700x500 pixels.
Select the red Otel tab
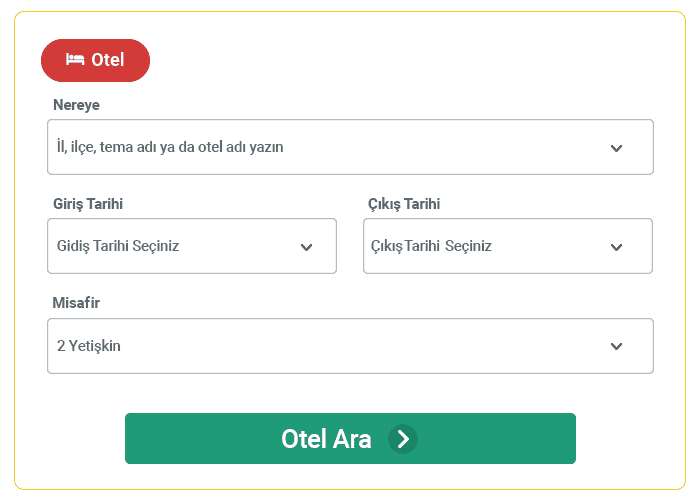(x=96, y=60)
